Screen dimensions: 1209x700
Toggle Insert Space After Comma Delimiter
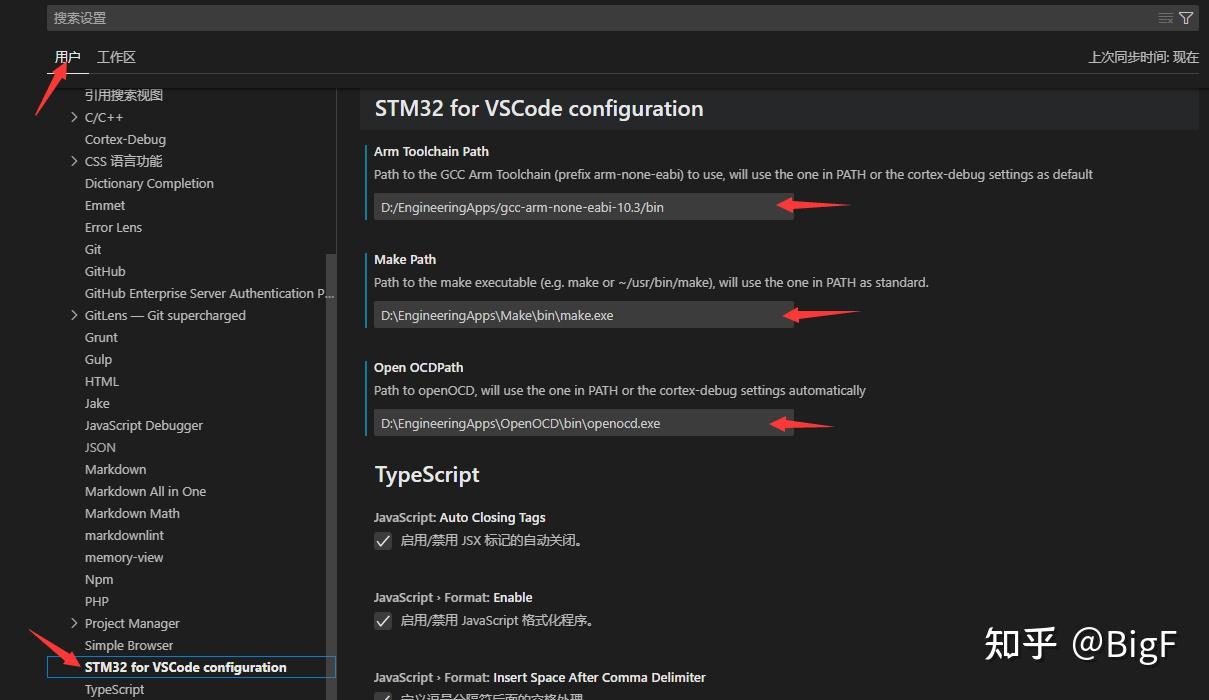[384, 697]
